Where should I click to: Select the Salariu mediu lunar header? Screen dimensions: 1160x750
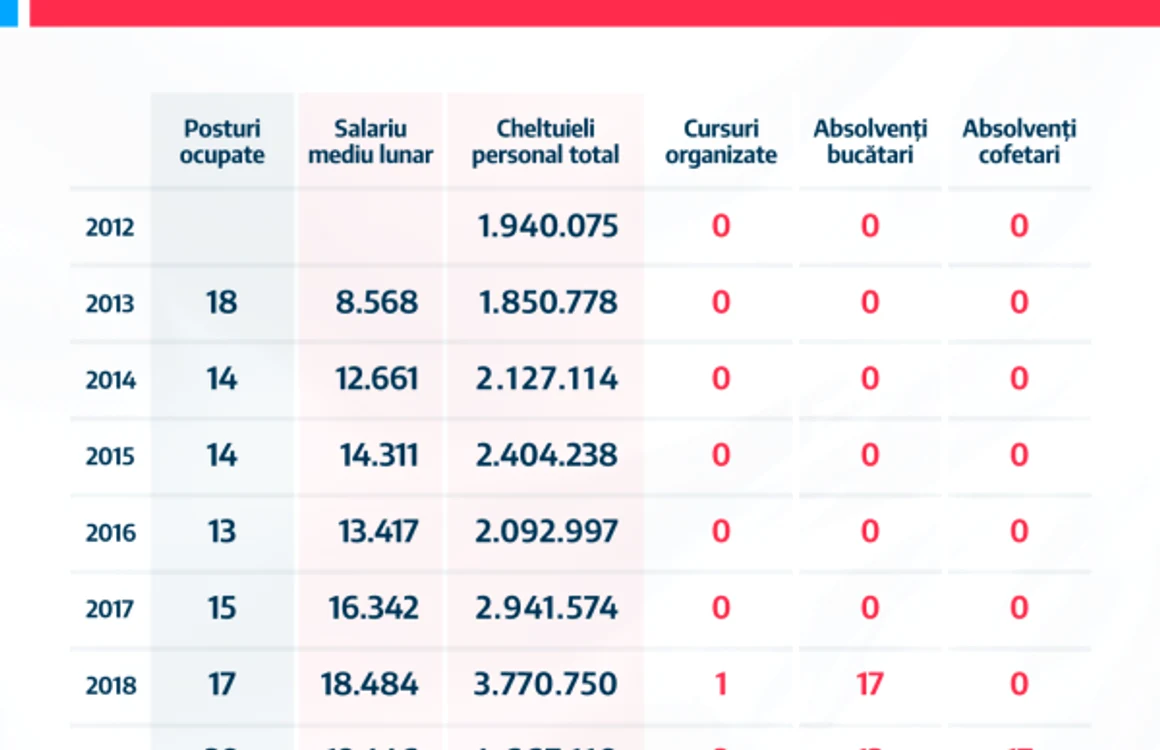pos(371,141)
